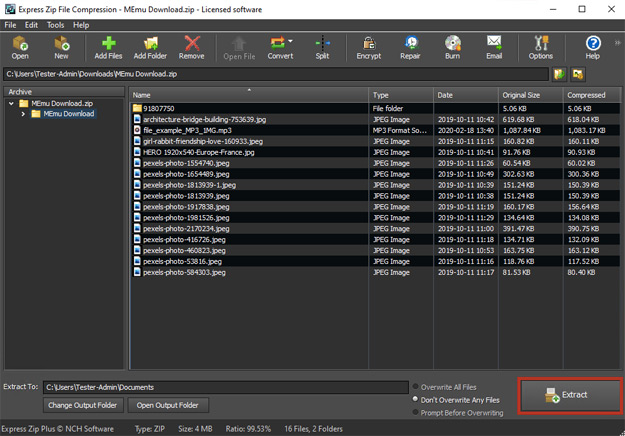Click the Change Output Folder button
This screenshot has height=436, width=625.
point(83,405)
